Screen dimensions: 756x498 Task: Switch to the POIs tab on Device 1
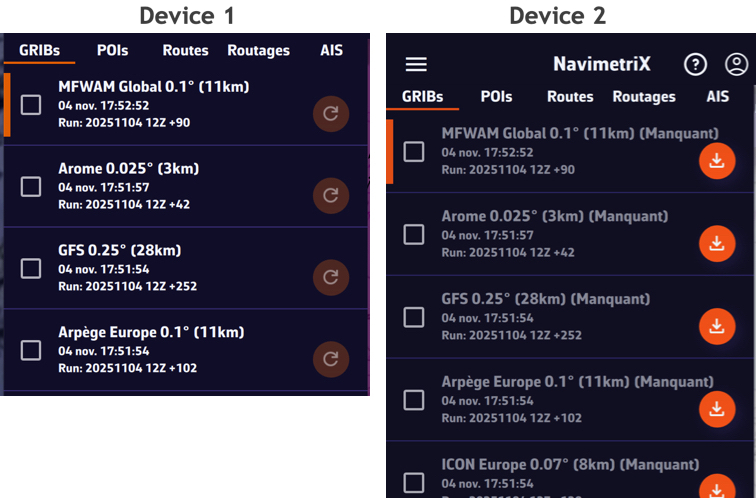112,50
